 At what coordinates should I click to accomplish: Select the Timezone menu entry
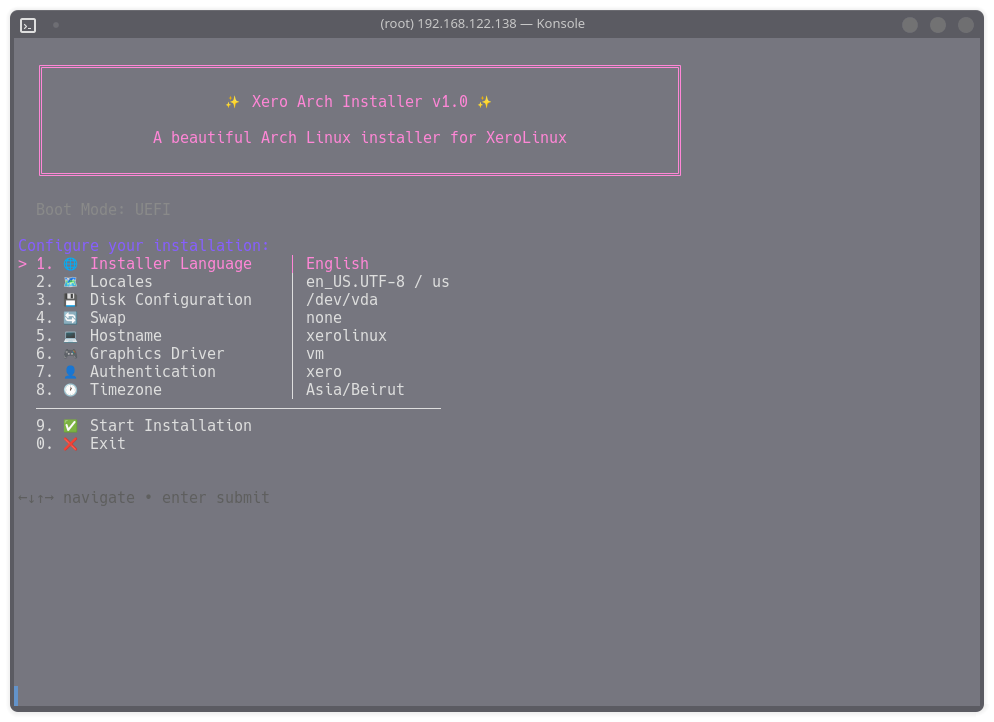(x=126, y=390)
